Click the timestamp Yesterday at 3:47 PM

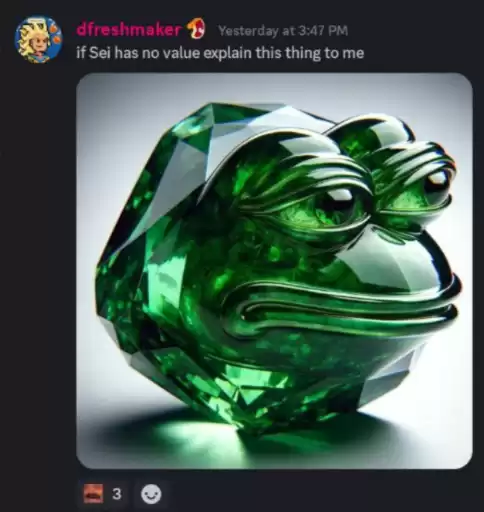coord(283,31)
